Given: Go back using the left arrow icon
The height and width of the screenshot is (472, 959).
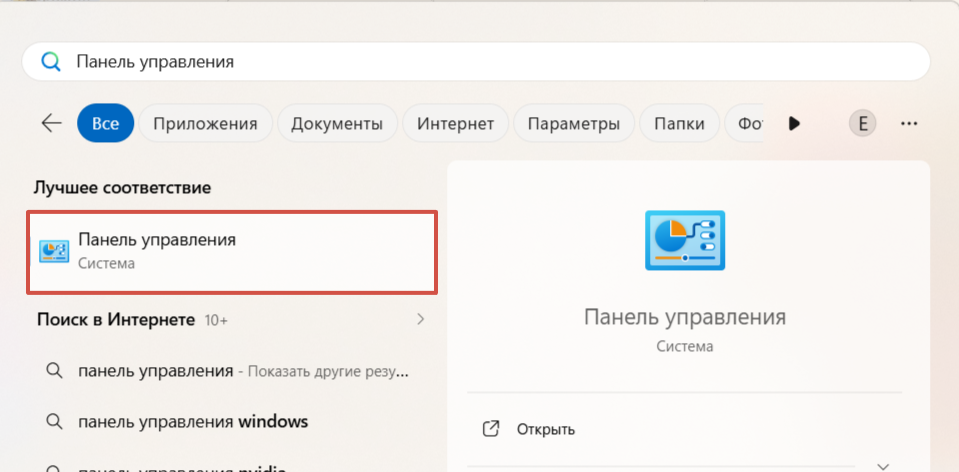Looking at the screenshot, I should coord(51,124).
